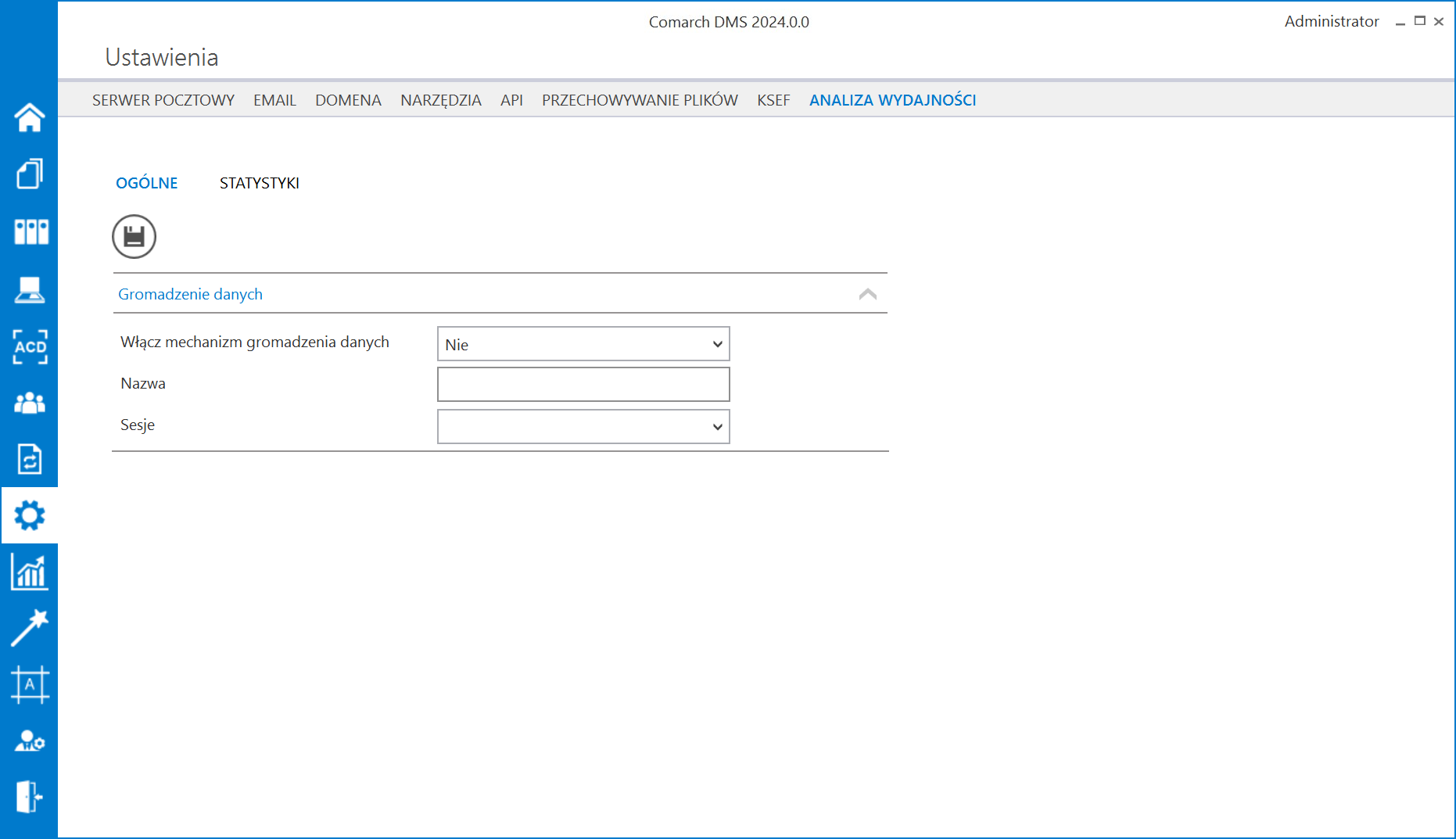Viewport: 1456px width, 839px height.
Task: Click the Nazwa input field
Action: [x=583, y=385]
